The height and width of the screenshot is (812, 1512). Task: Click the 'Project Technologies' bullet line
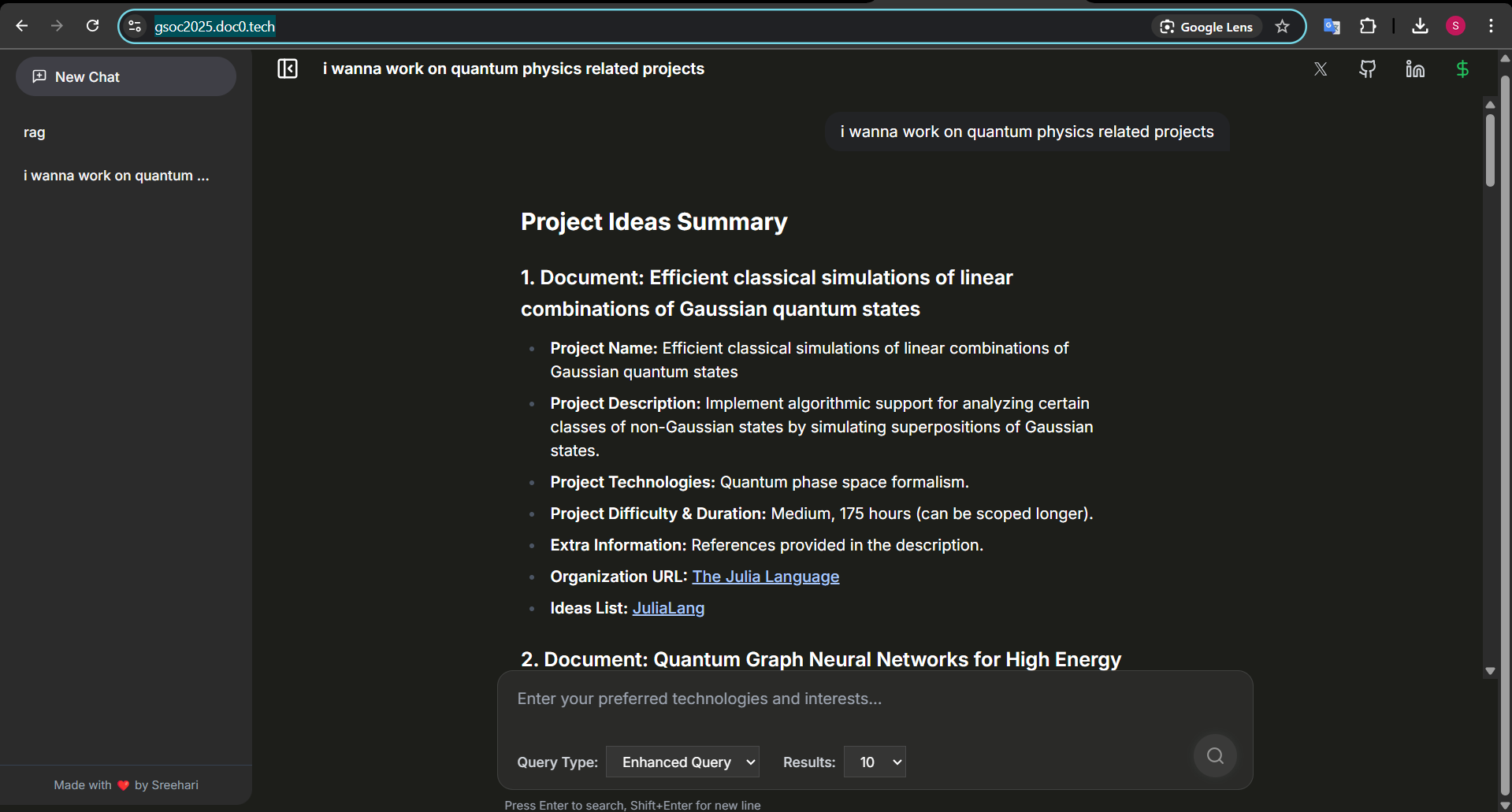(x=760, y=482)
